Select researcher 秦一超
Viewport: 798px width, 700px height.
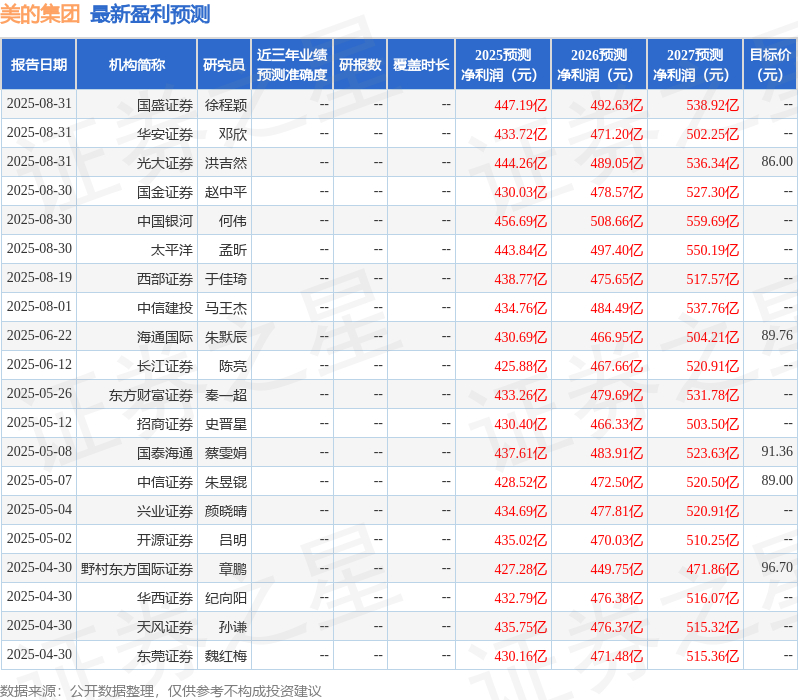click(225, 396)
